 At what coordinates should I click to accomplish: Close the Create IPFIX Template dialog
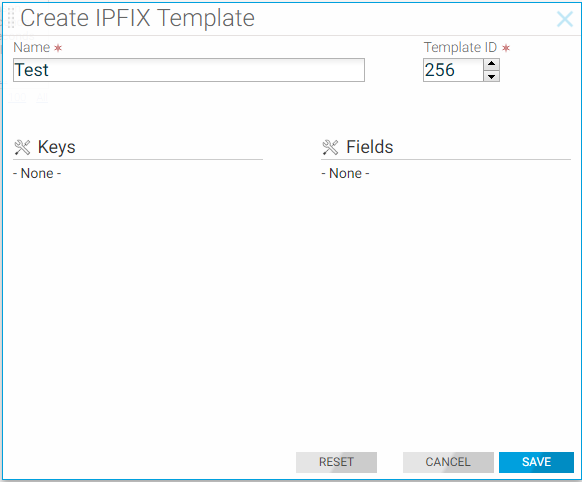coord(565,19)
